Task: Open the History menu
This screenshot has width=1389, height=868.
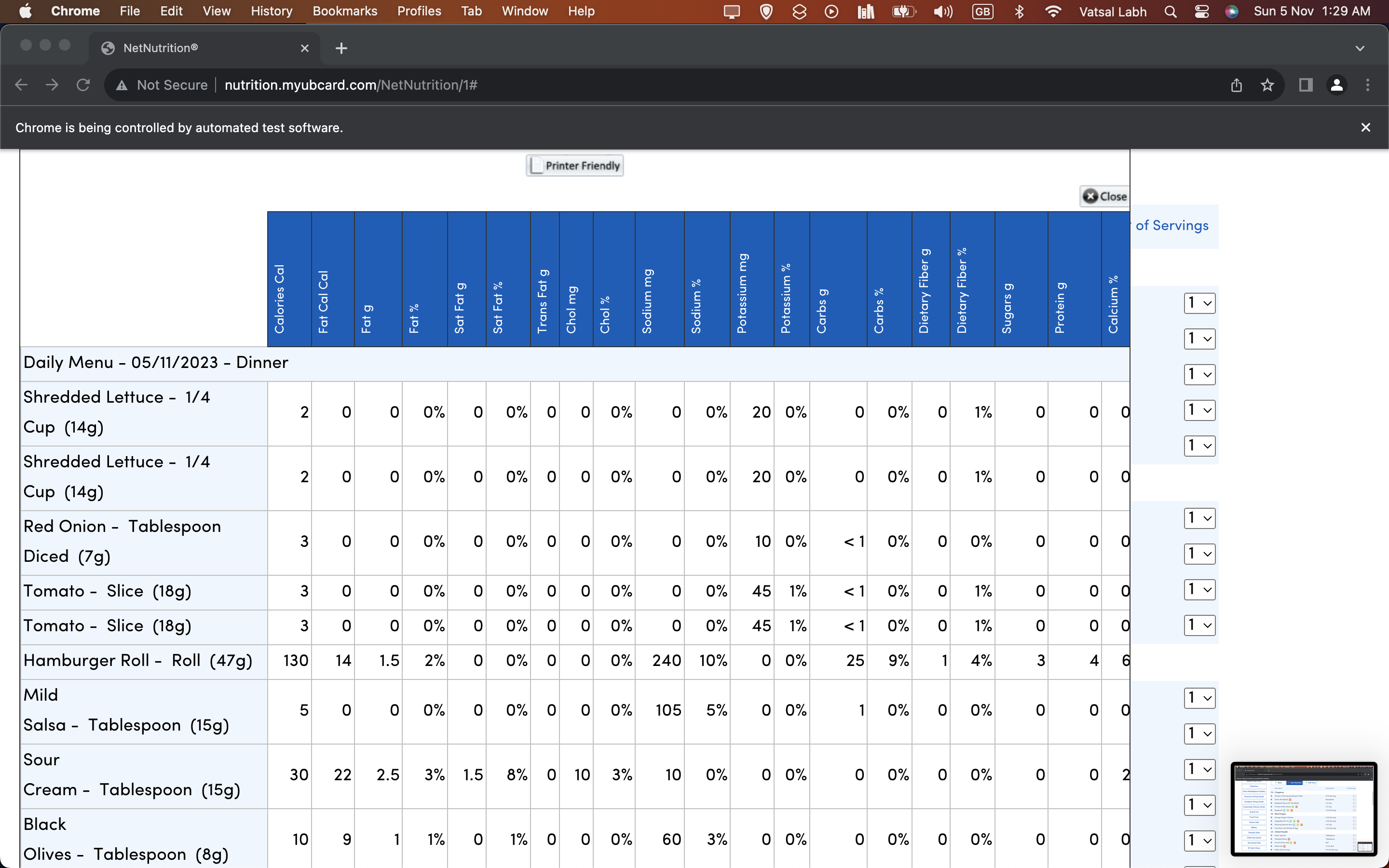Action: tap(272, 12)
